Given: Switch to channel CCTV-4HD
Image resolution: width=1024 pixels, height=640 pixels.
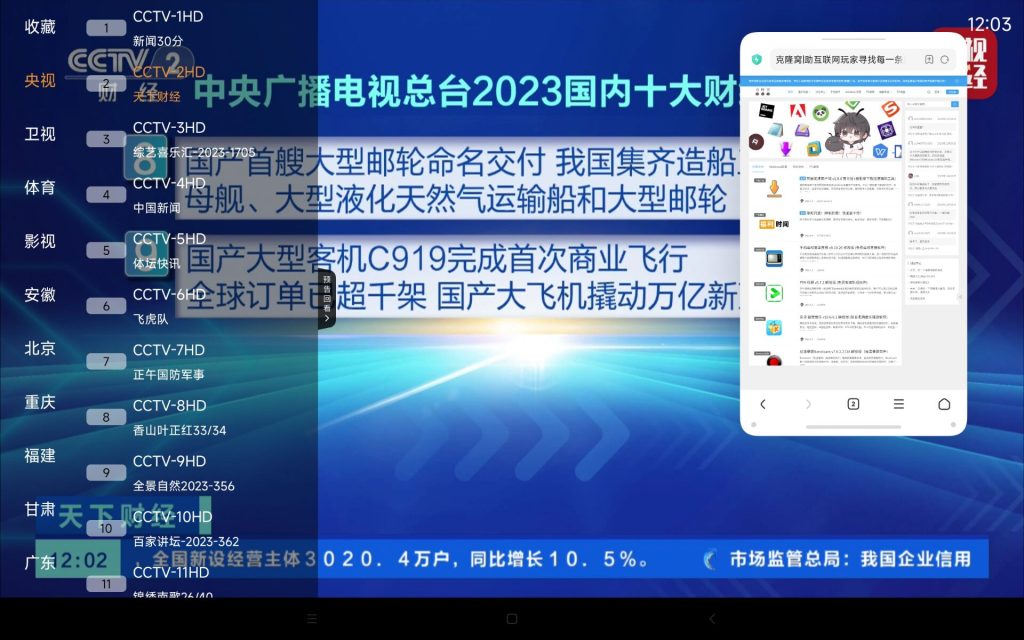Looking at the screenshot, I should pyautogui.click(x=169, y=183).
